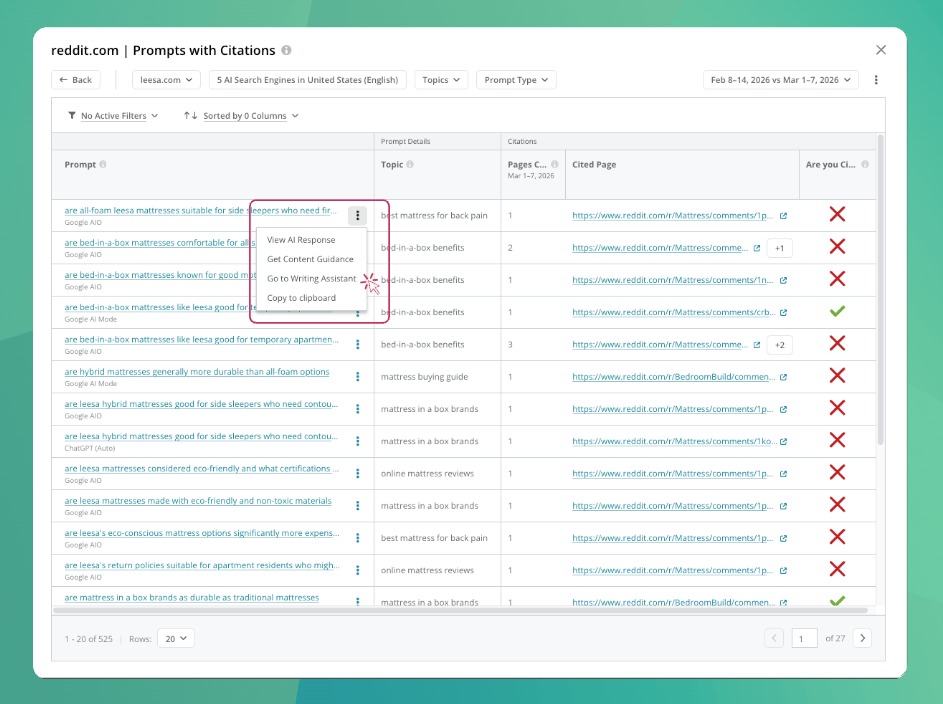943x704 pixels.
Task: Click info icon next to Topic column header
Action: (410, 165)
